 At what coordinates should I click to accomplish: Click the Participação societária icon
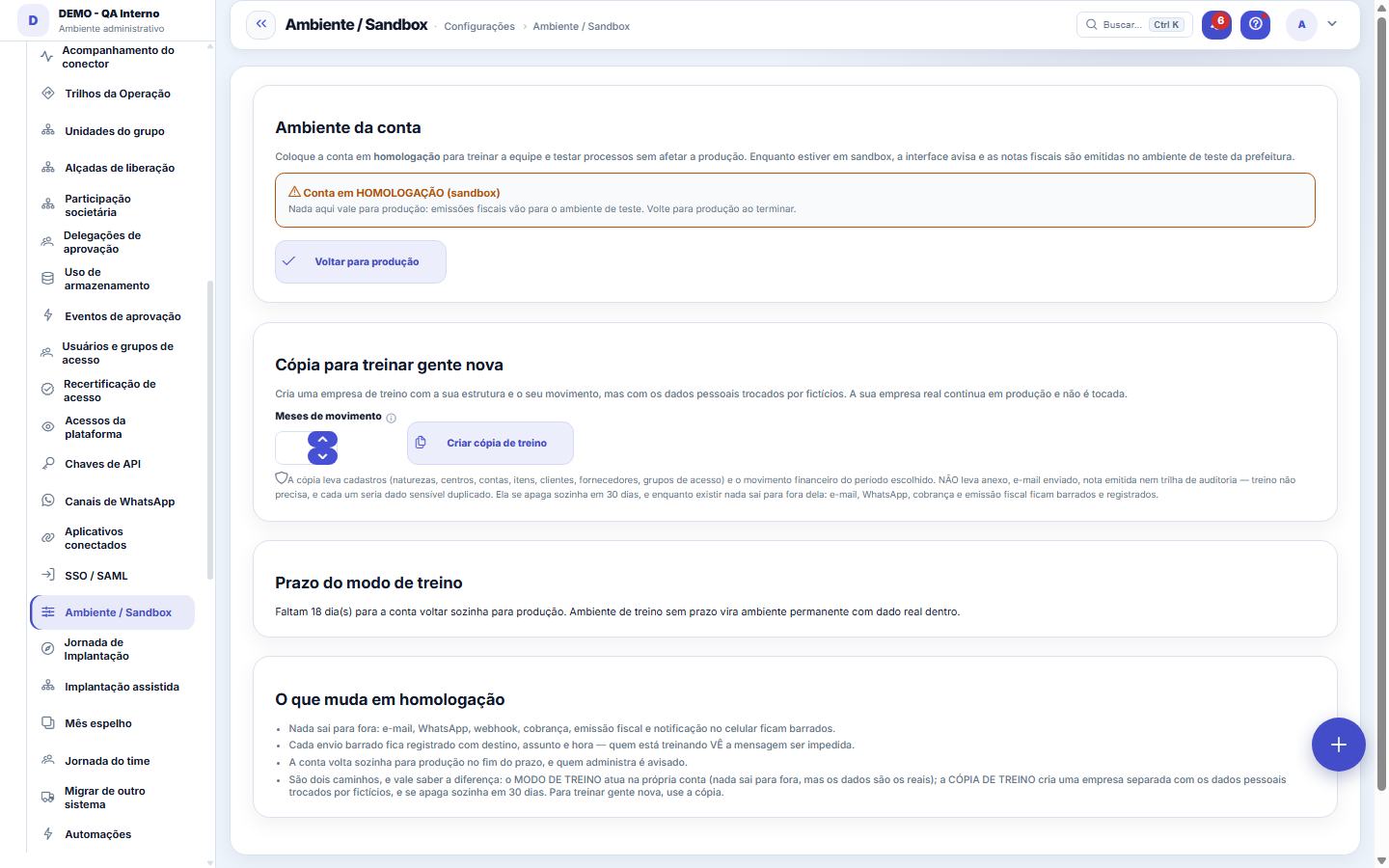point(48,204)
